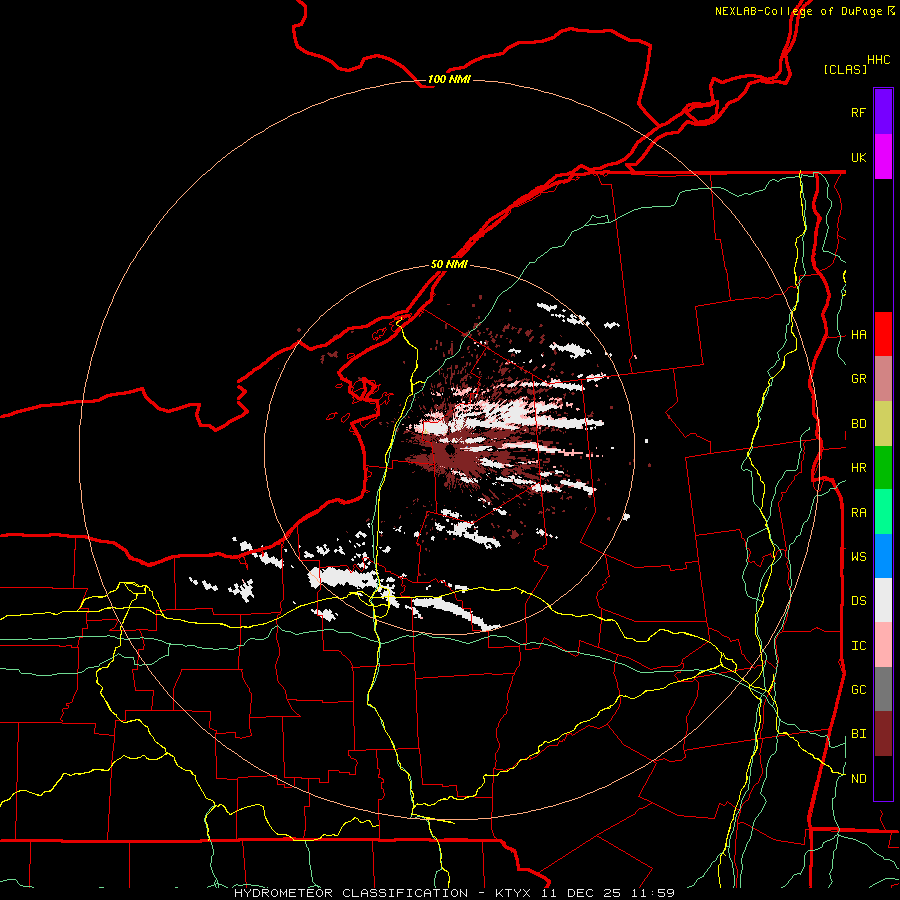The image size is (900, 900).
Task: Click the DS legend label text
Action: click(x=859, y=601)
